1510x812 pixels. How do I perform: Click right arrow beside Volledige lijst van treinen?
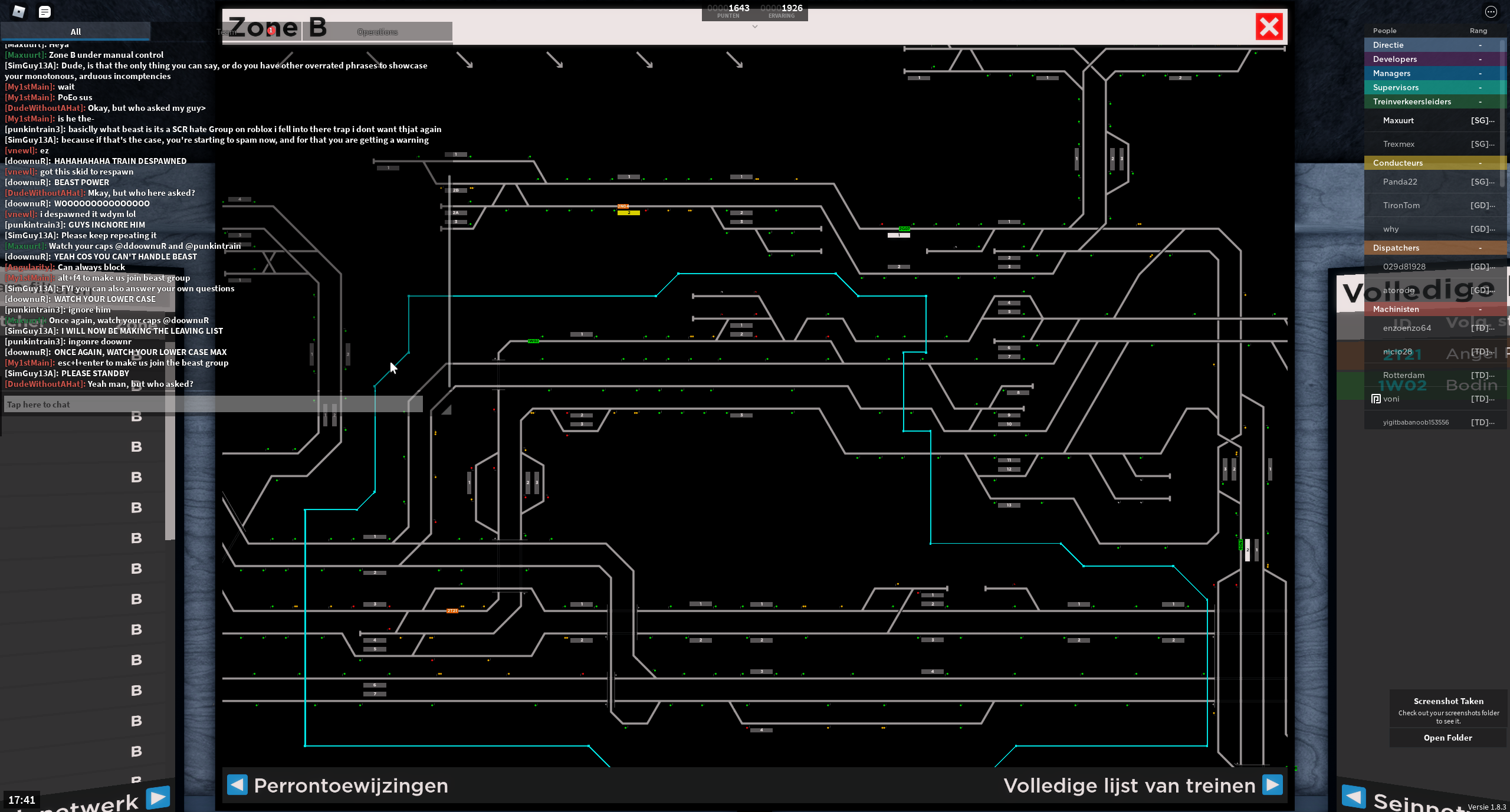[1272, 785]
